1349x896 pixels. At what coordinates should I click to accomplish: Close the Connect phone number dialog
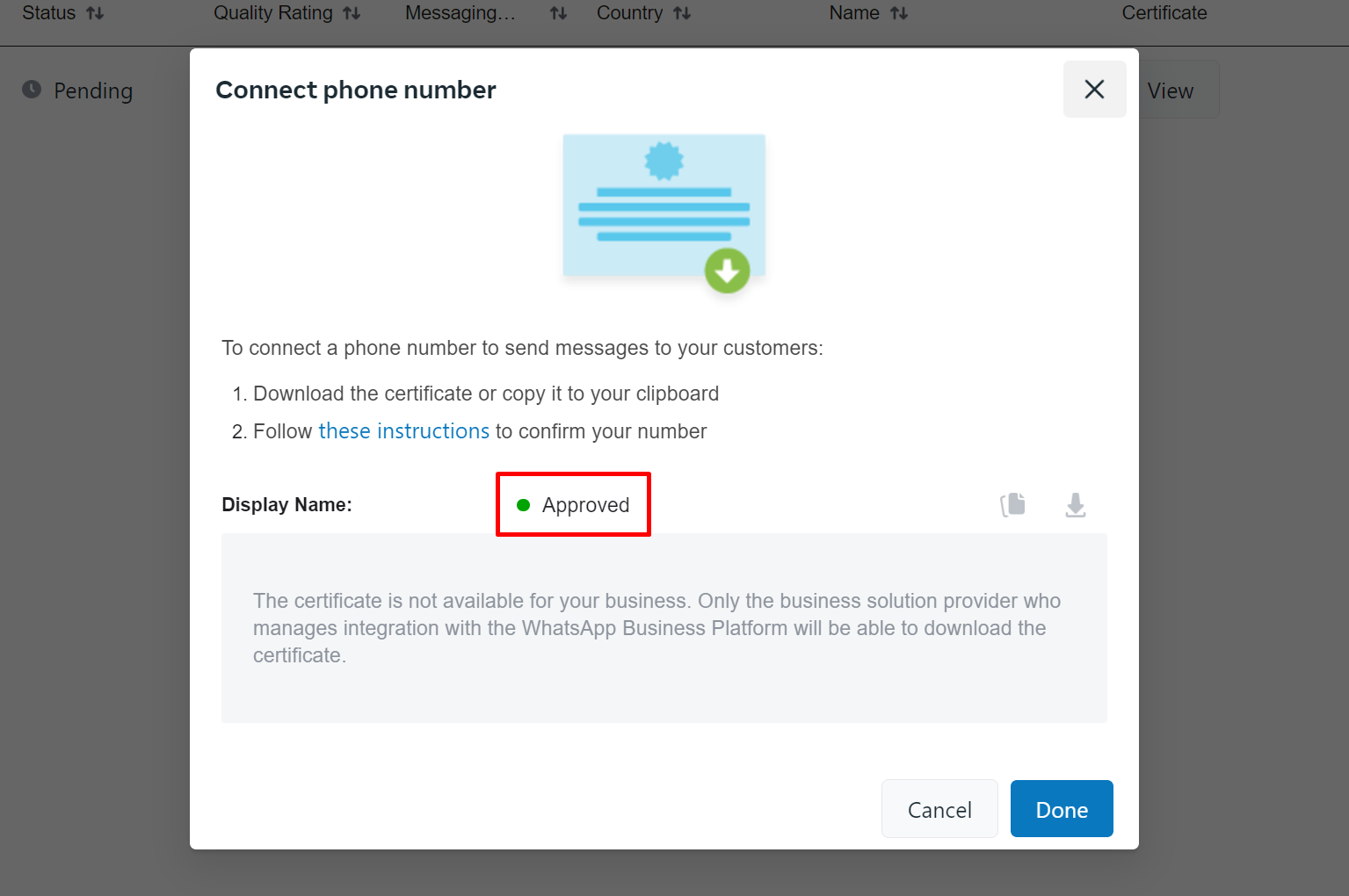(x=1094, y=89)
